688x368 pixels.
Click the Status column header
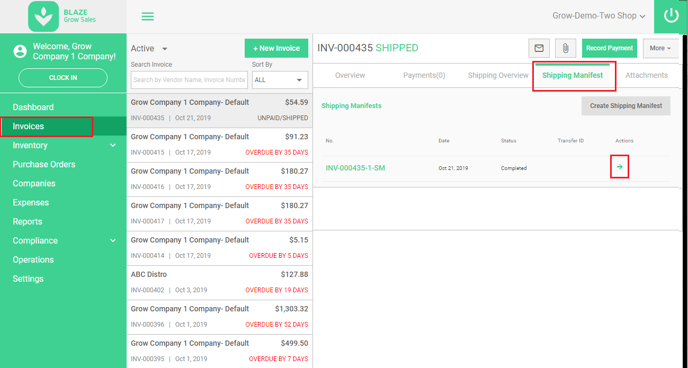pos(509,141)
